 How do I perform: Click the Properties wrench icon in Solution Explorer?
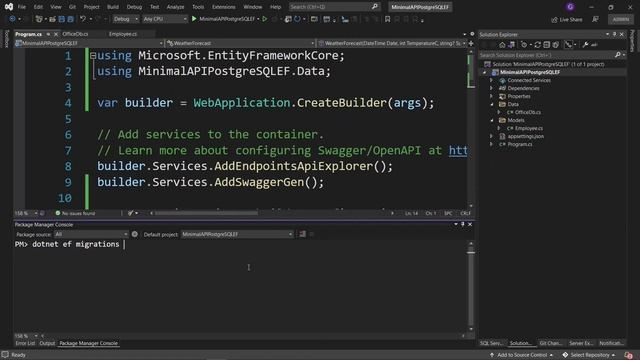point(585,45)
